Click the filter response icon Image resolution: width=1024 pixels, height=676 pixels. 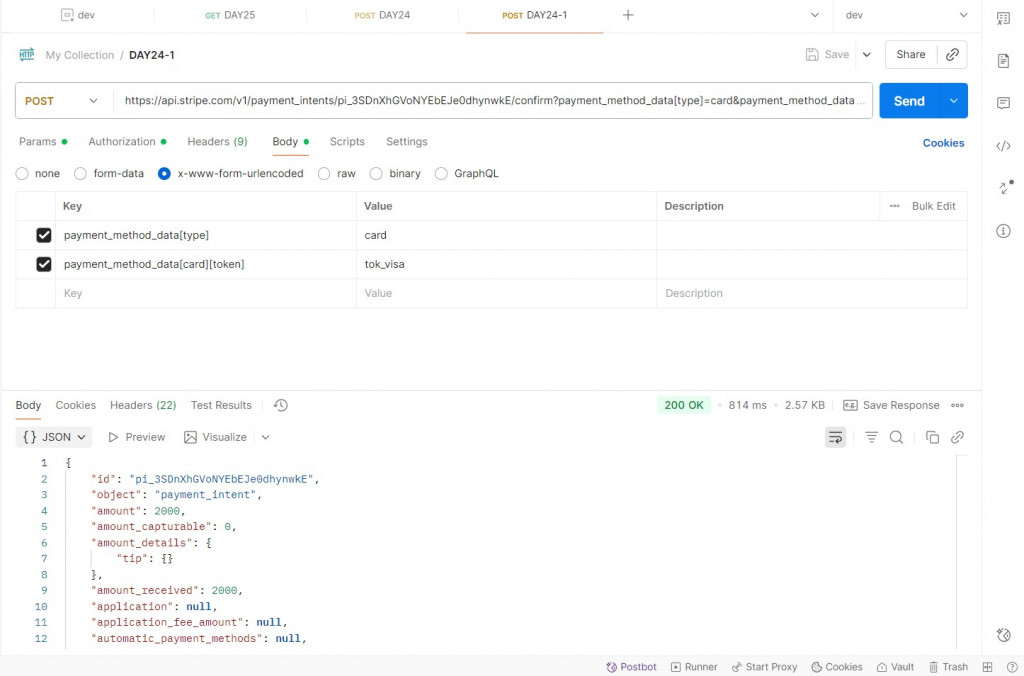point(871,437)
